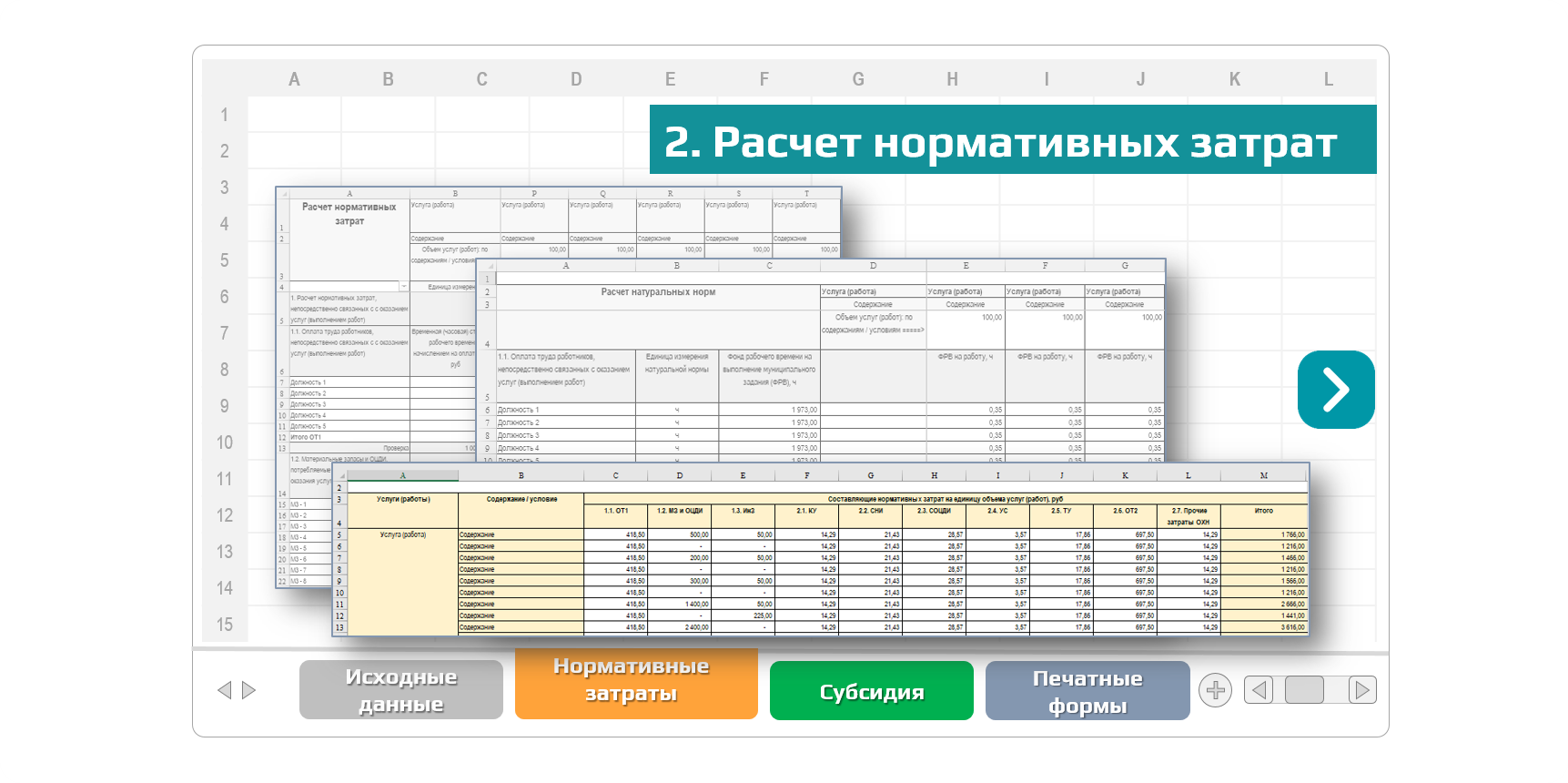Select column A header
The height and width of the screenshot is (783, 1568).
coord(294,79)
